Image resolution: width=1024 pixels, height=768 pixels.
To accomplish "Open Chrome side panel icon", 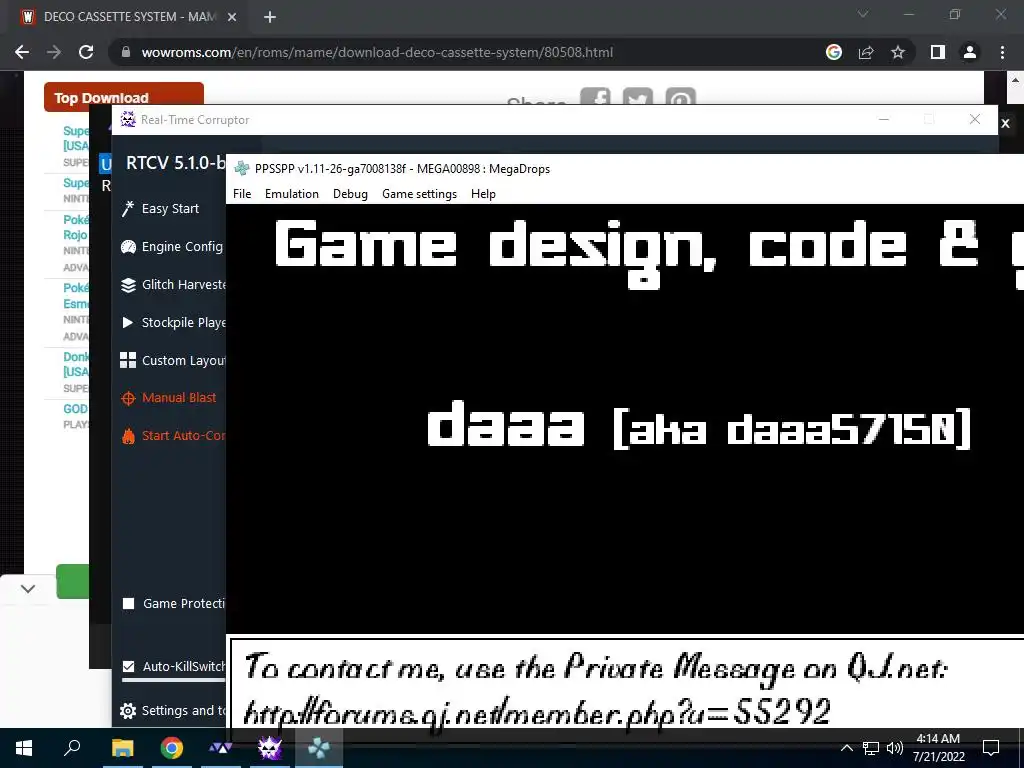I will click(x=938, y=52).
